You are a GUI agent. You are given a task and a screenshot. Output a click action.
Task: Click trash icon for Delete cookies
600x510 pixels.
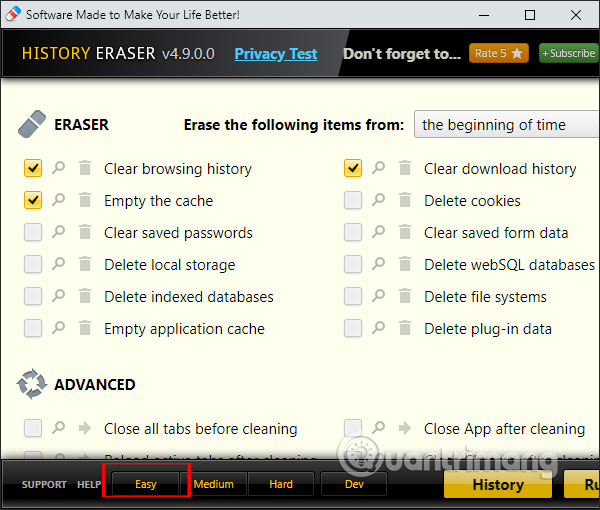[405, 200]
